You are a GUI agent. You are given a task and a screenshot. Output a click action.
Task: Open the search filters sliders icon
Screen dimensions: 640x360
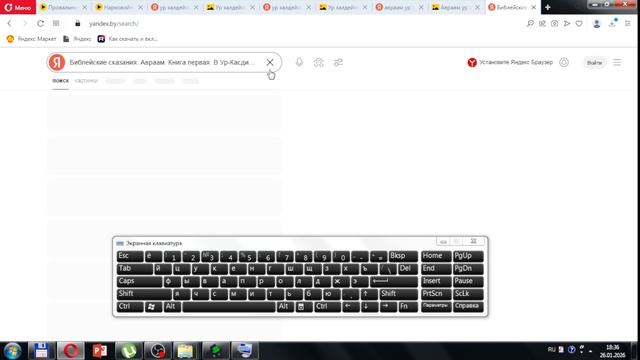(x=338, y=62)
